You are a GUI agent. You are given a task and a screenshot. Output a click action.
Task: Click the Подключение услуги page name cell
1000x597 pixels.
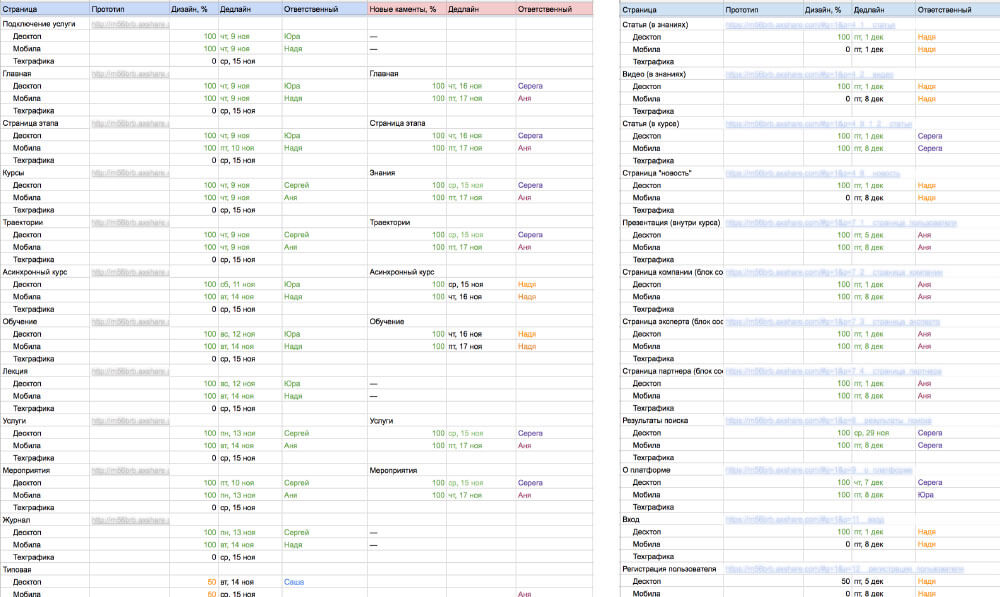click(x=40, y=23)
